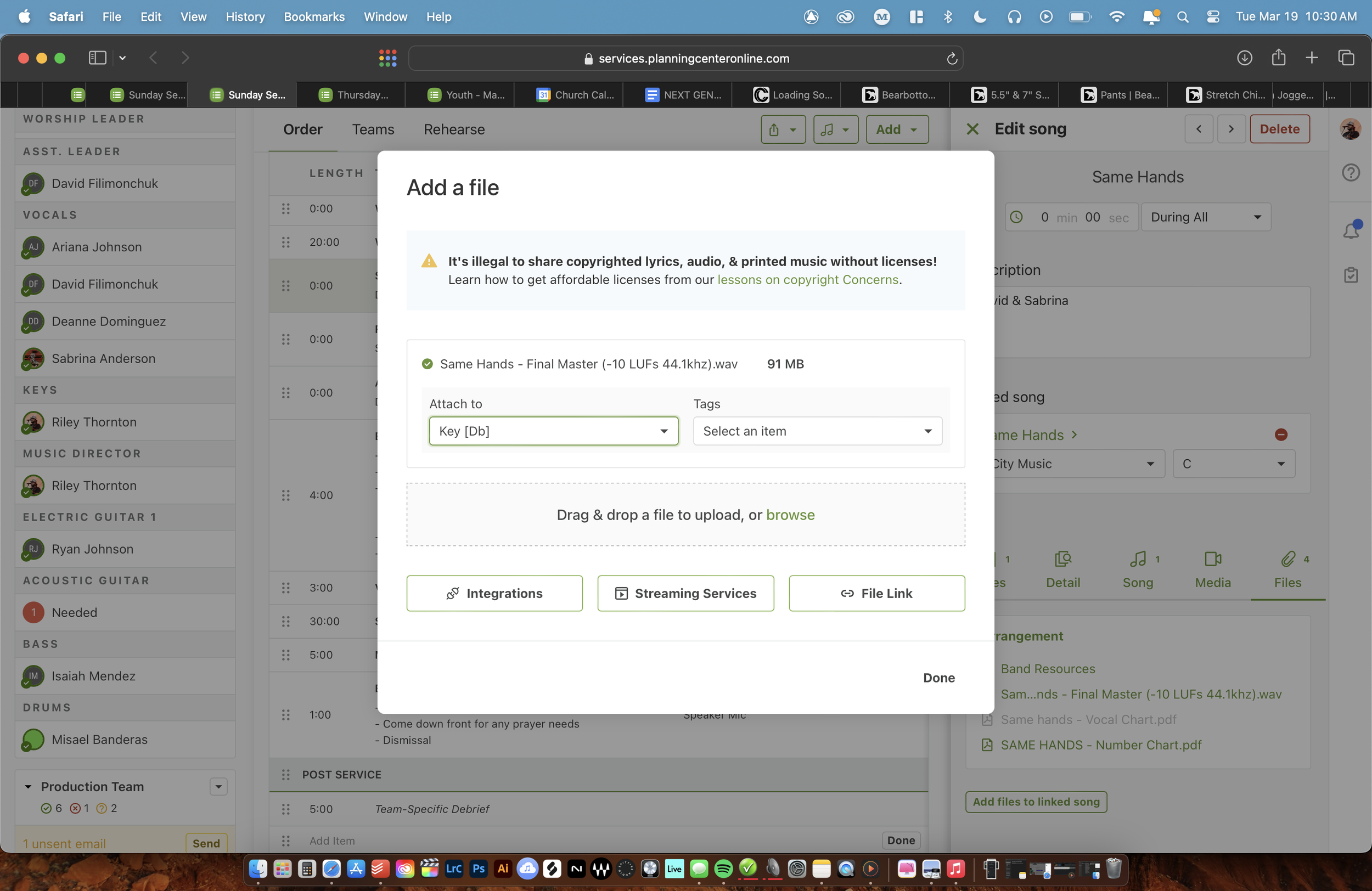
Task: Click the Safari address bar
Action: [685, 58]
